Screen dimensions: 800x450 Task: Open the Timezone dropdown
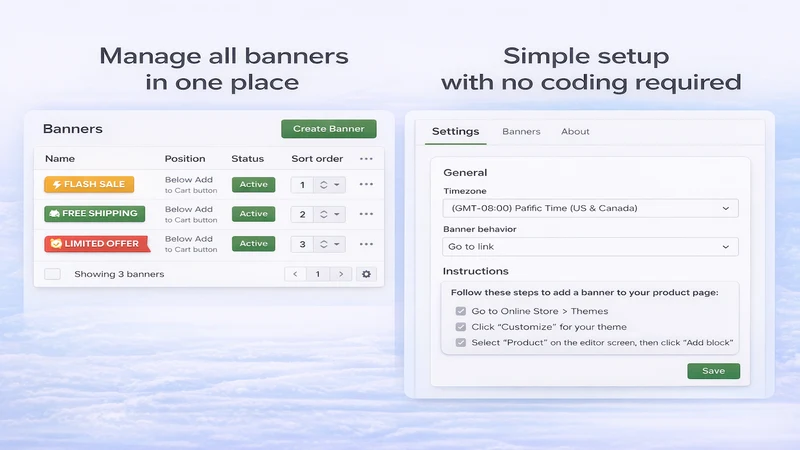[x=590, y=208]
